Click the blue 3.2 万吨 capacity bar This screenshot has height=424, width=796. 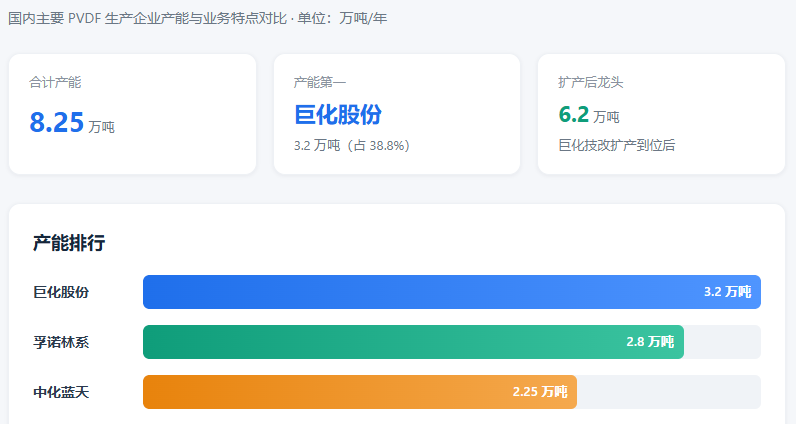(x=452, y=292)
